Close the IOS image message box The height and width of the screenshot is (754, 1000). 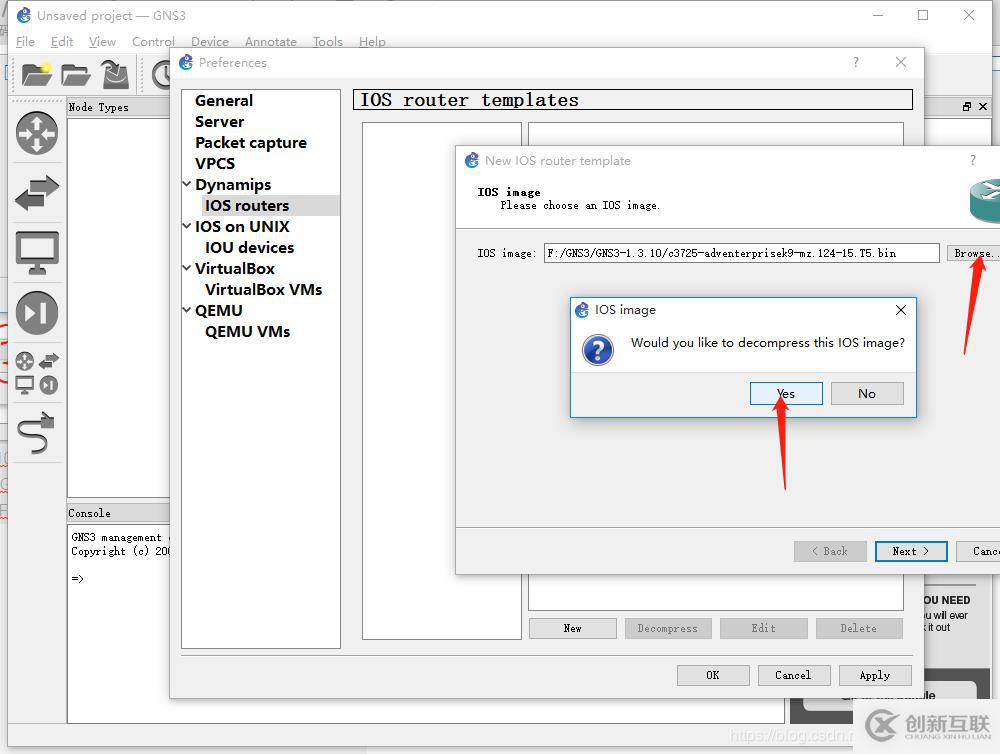coord(901,310)
